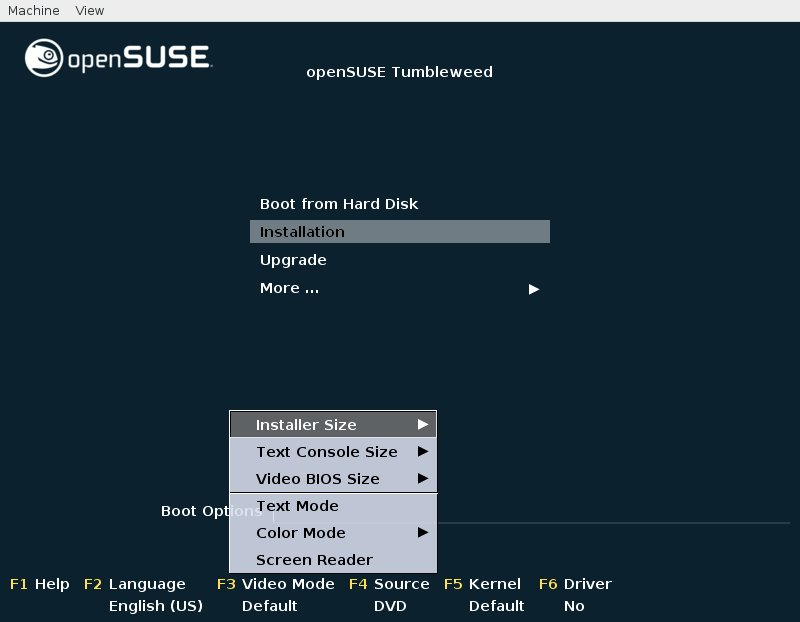The width and height of the screenshot is (800, 622).
Task: Open the F2 Language selector
Action: coord(135,584)
